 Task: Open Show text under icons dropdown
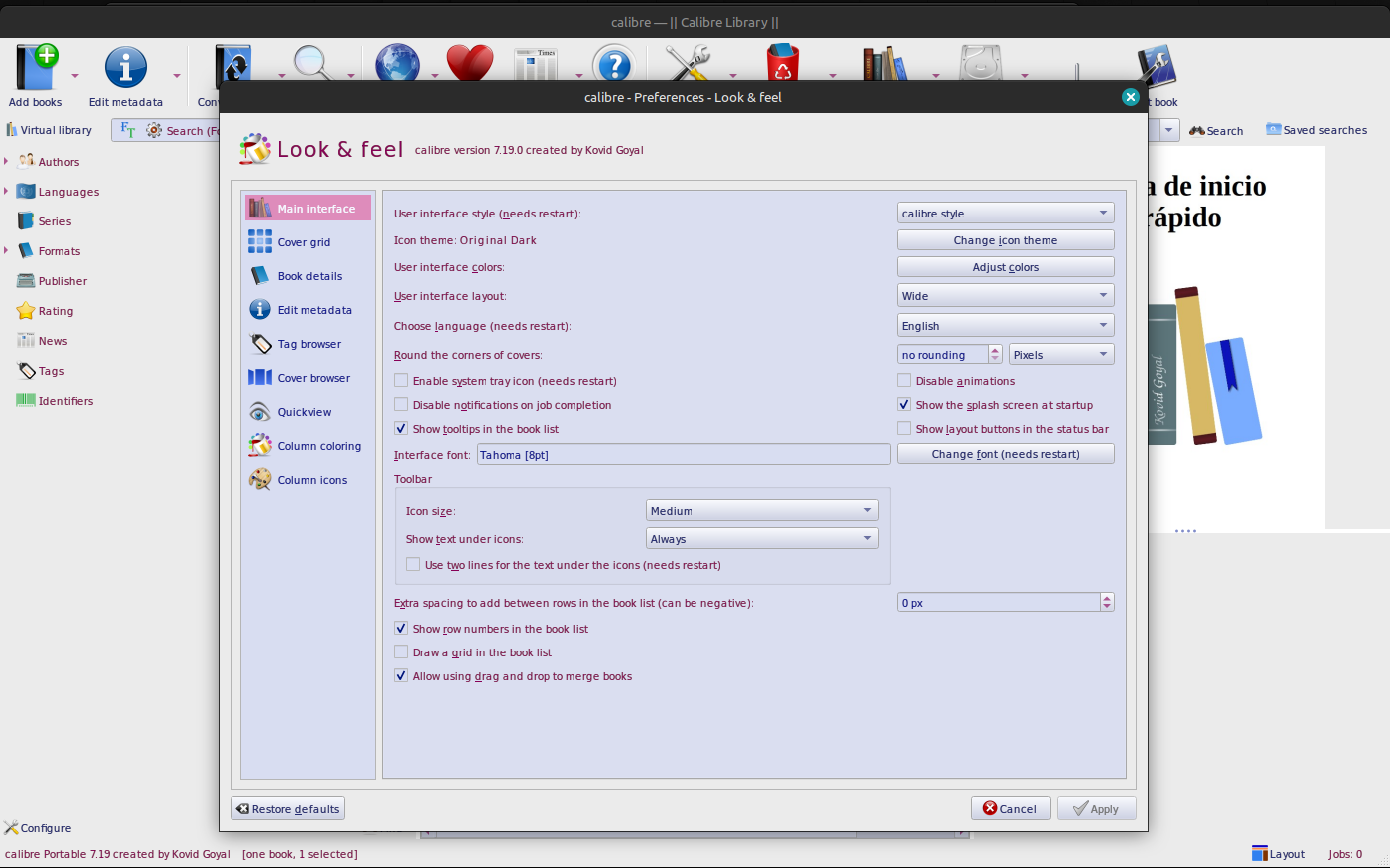click(762, 539)
